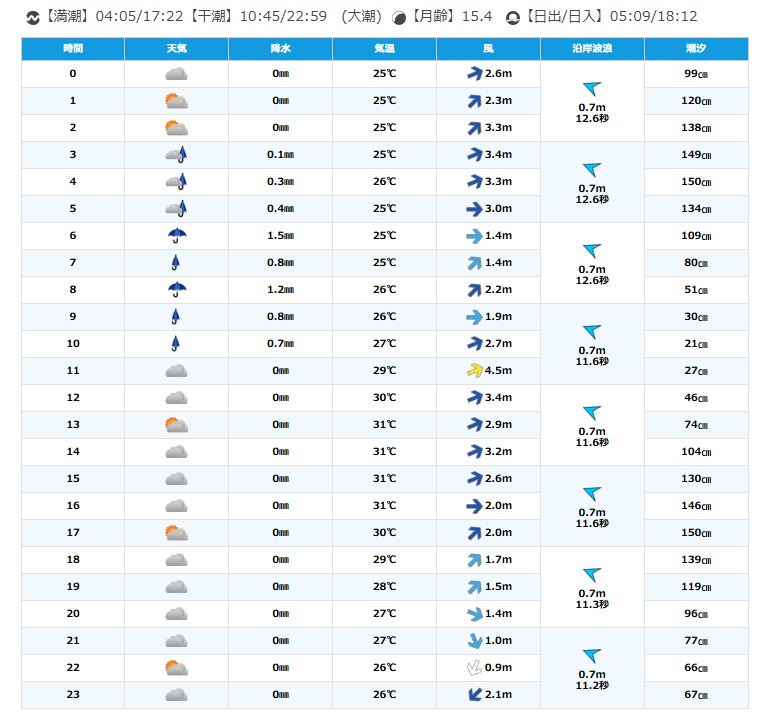Click the partly sunny icon at hour 22
Image resolution: width=762 pixels, height=717 pixels.
tap(176, 668)
